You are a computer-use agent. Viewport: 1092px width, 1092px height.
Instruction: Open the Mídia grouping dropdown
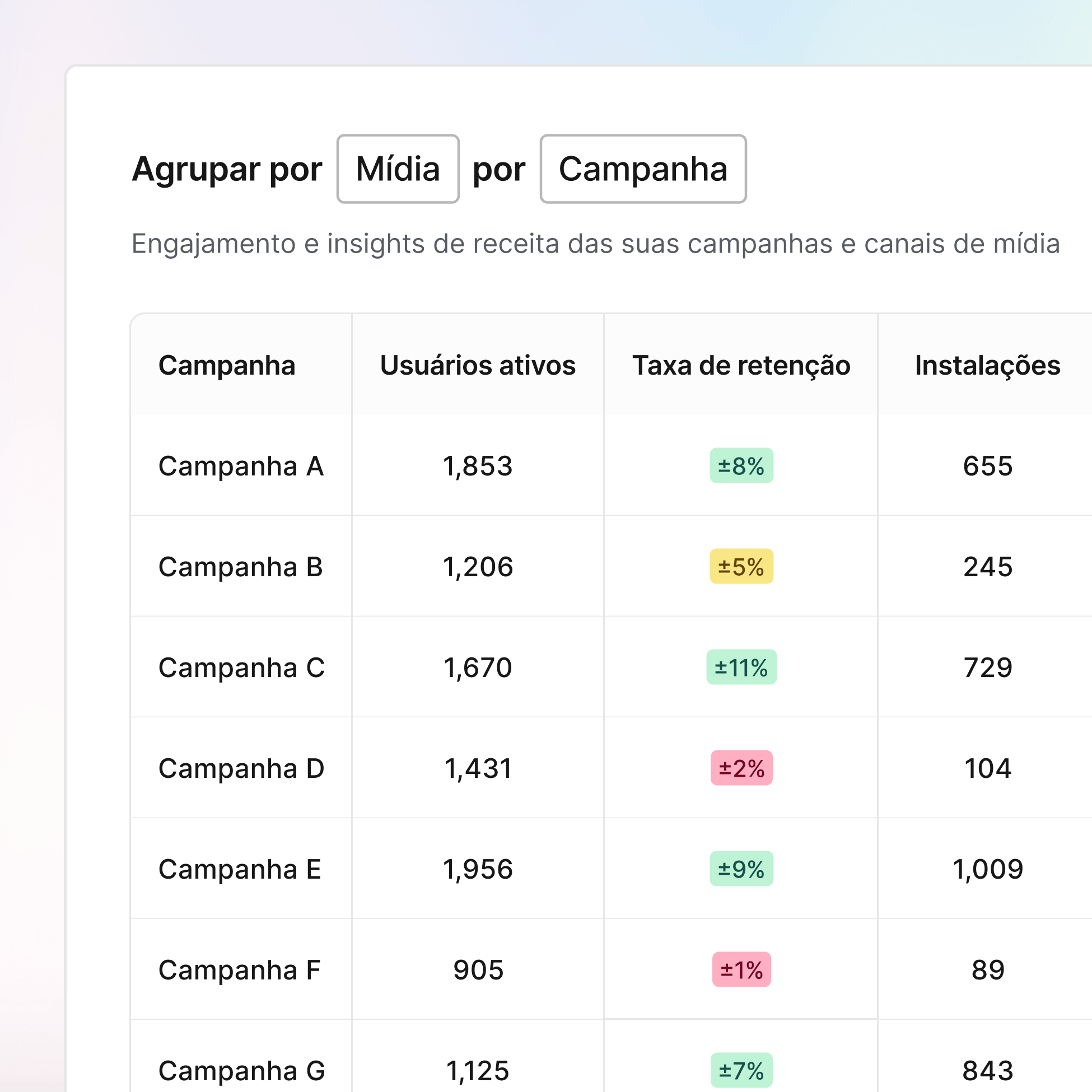point(398,169)
